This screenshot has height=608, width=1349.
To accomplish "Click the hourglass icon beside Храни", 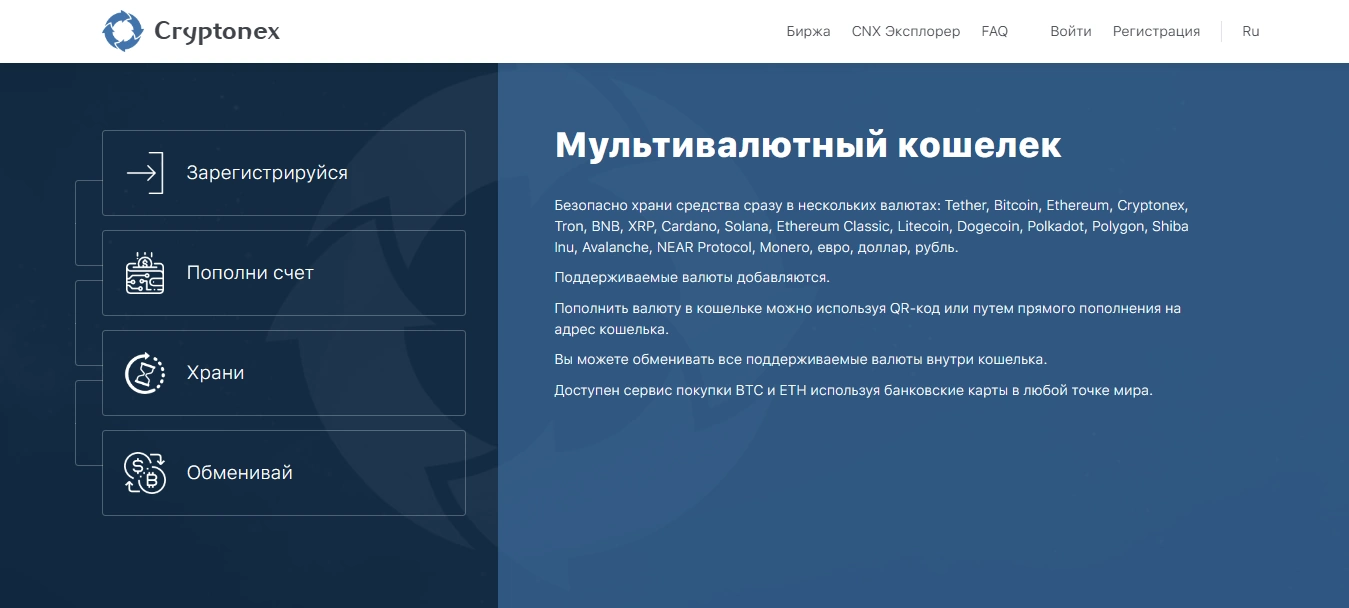I will 144,373.
